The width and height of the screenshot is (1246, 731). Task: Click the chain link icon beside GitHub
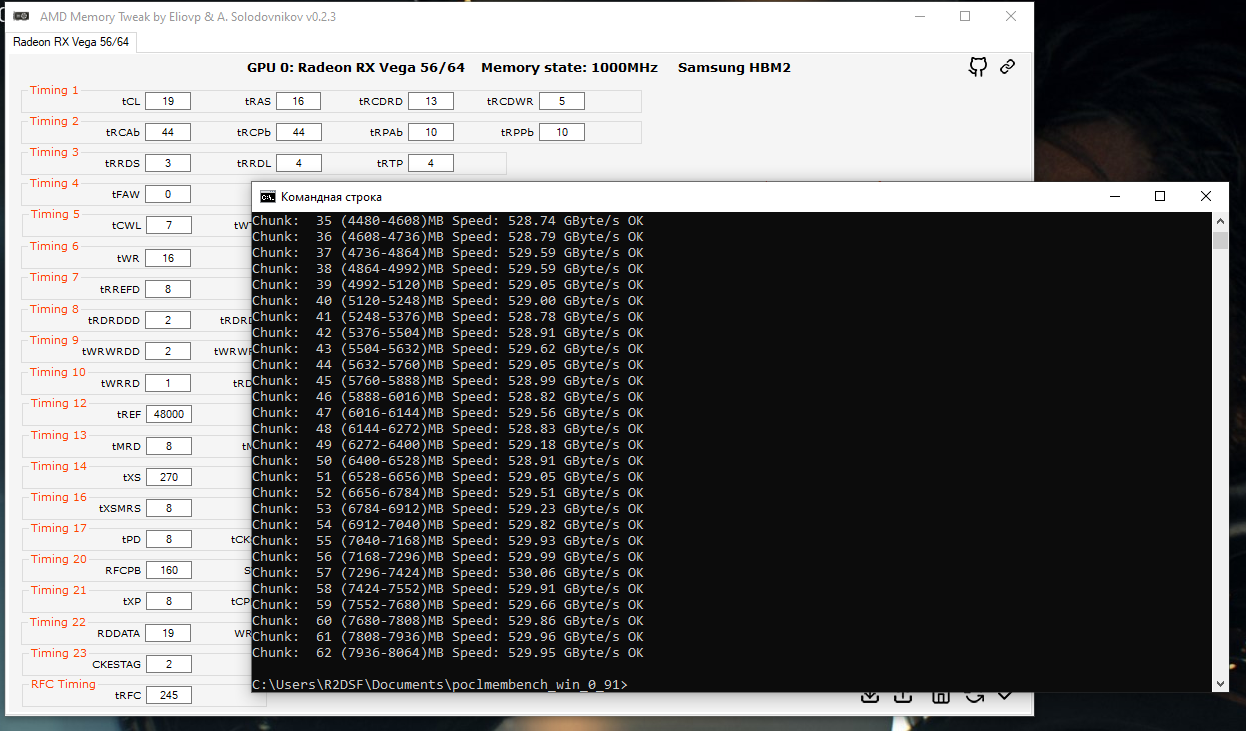[x=1007, y=67]
